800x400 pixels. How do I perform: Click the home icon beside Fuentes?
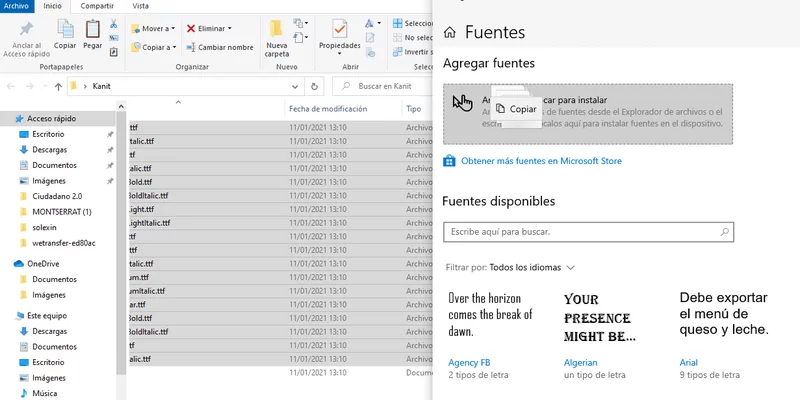(449, 33)
